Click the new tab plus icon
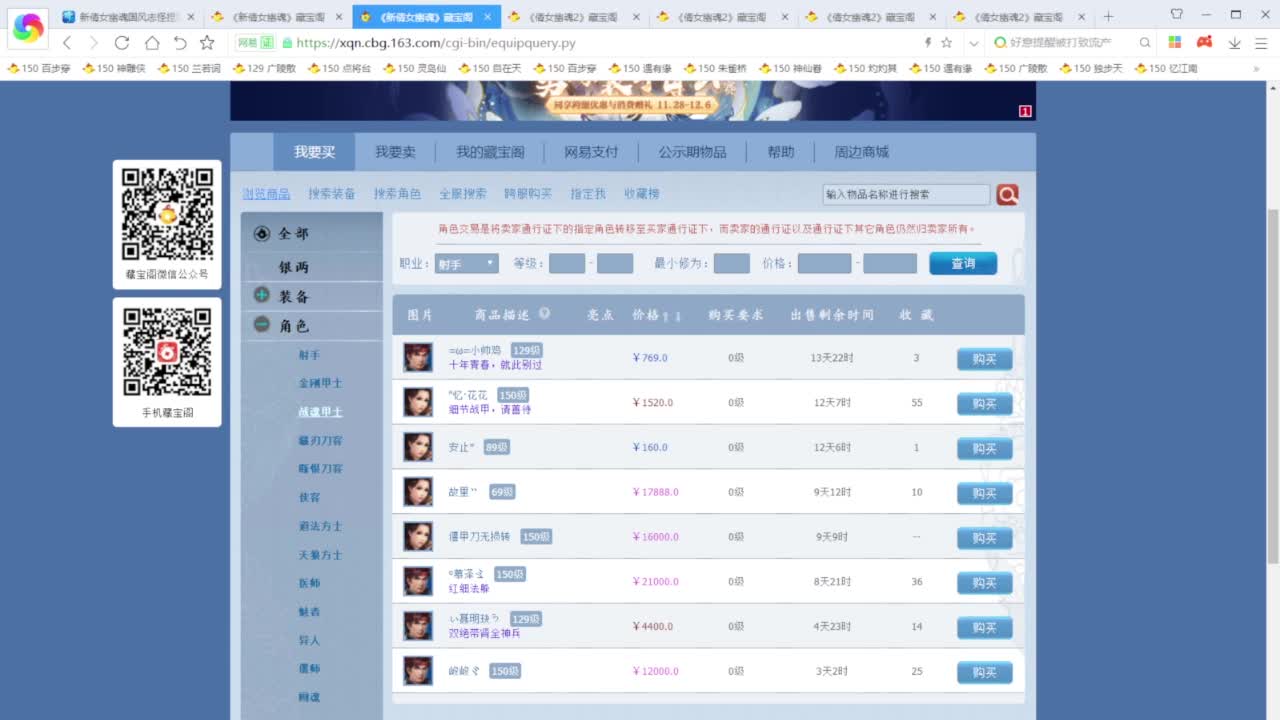The image size is (1280, 720). tap(1108, 17)
